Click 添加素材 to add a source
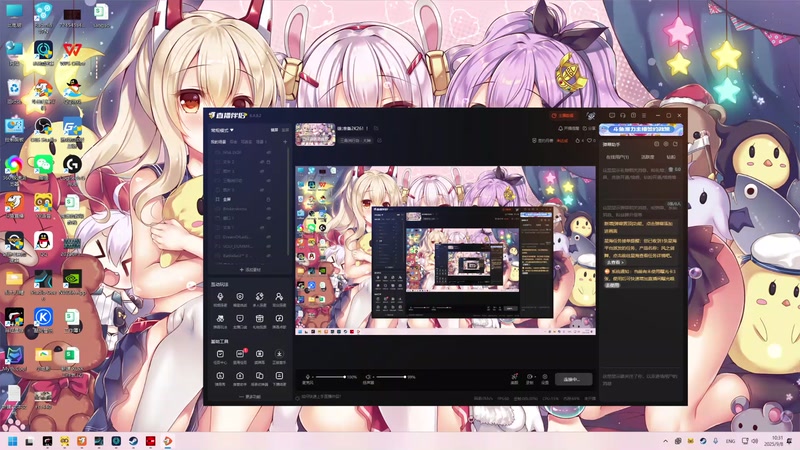Screen dimensions: 800x450 click(250, 270)
